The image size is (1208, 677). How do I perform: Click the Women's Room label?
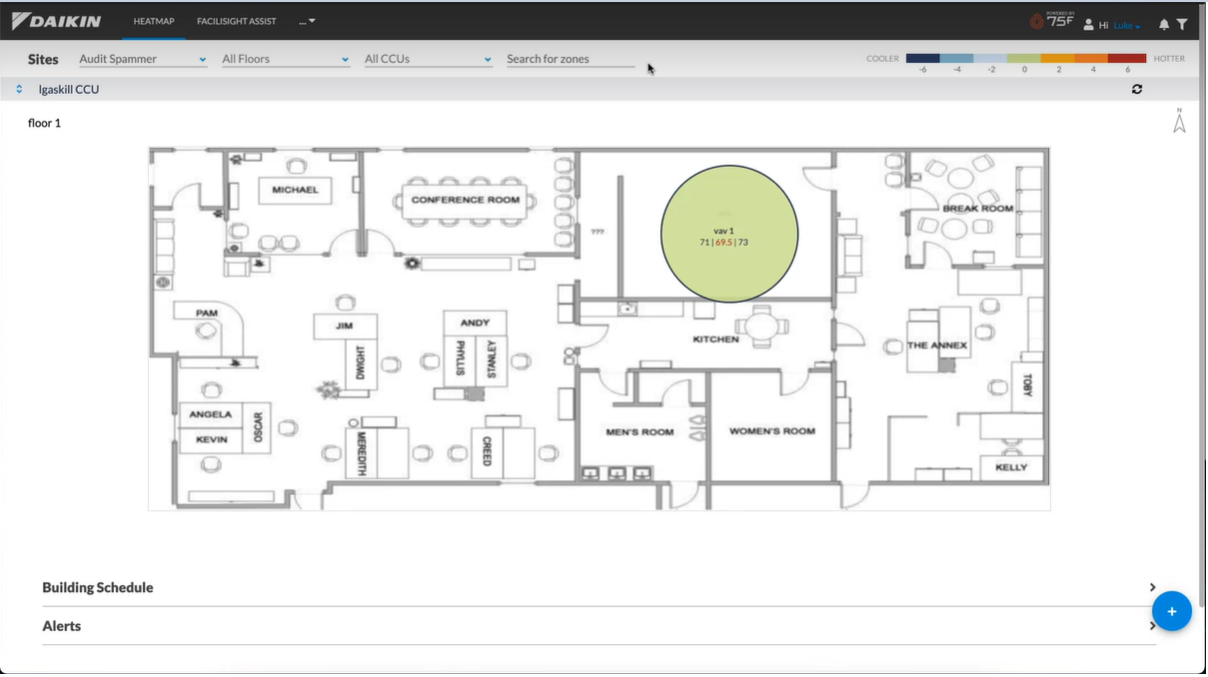click(772, 431)
